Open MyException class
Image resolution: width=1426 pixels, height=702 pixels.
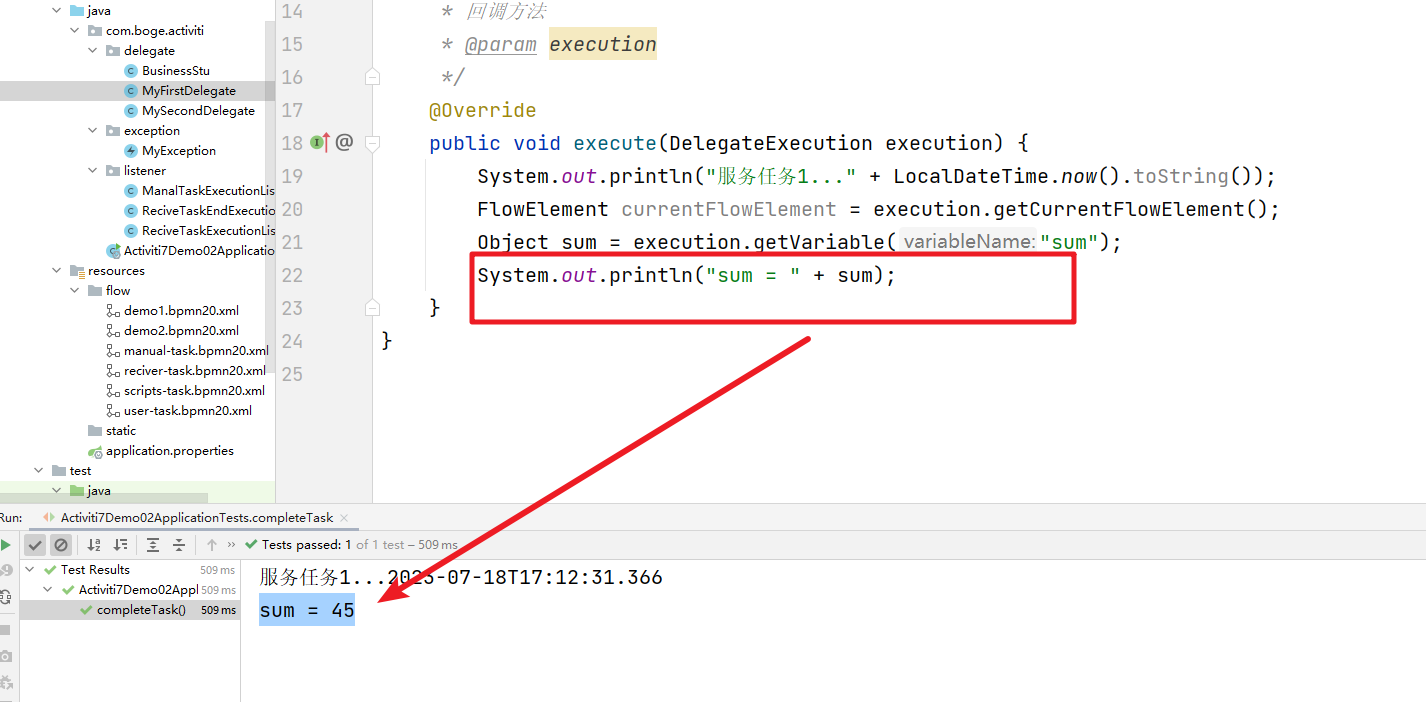coord(179,151)
